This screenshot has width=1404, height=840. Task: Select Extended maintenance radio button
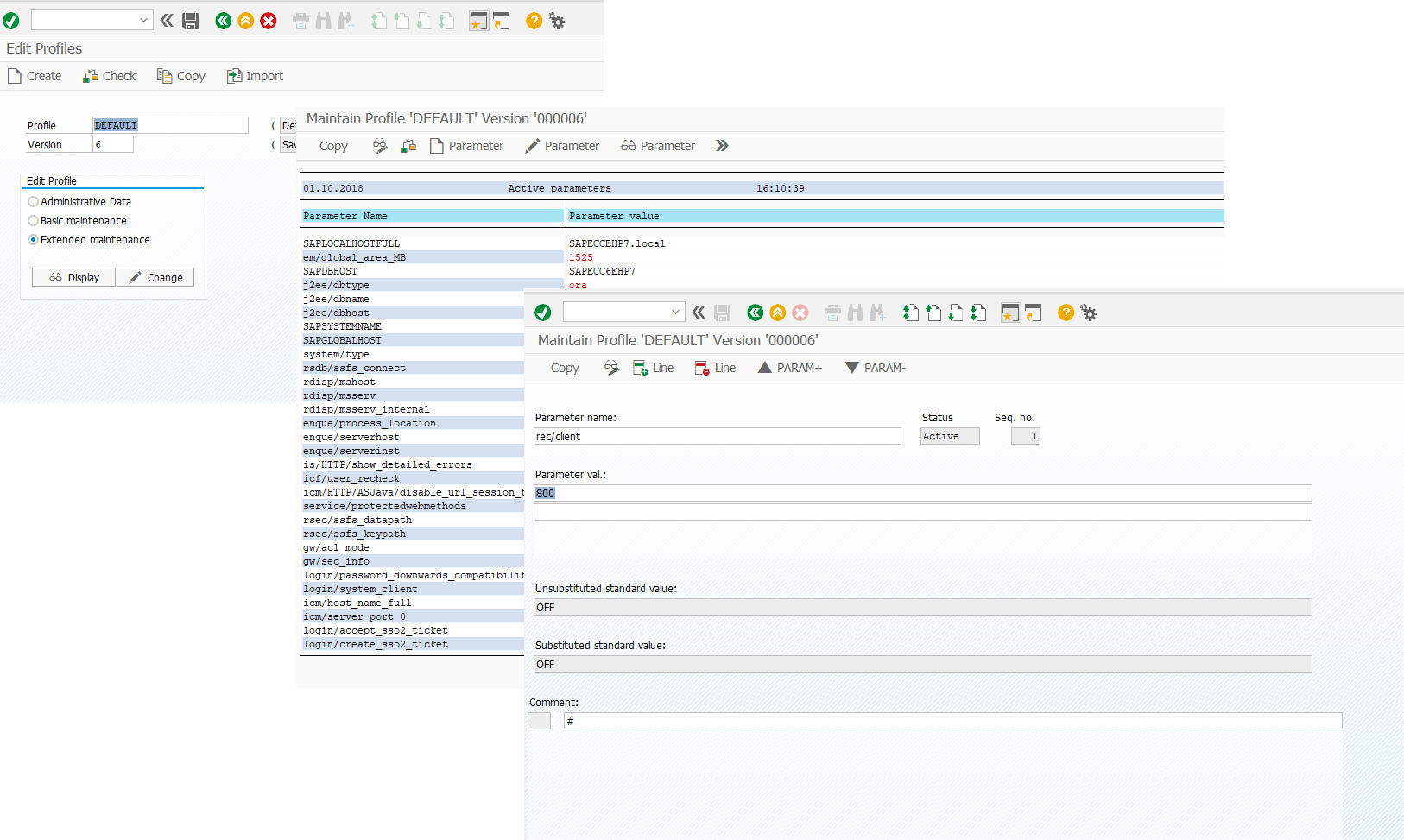33,240
